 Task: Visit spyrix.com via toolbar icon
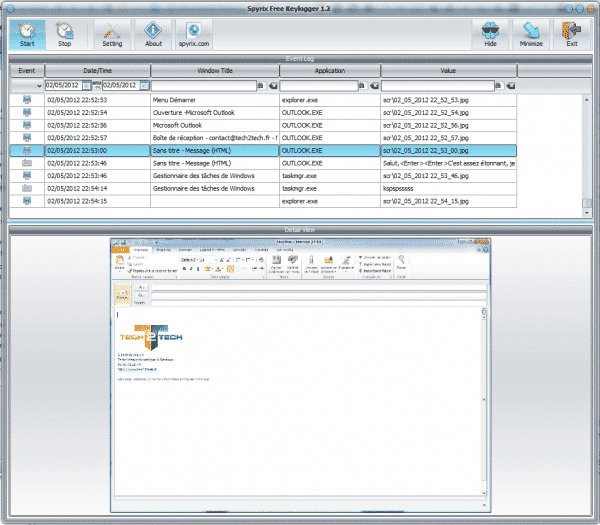(194, 33)
